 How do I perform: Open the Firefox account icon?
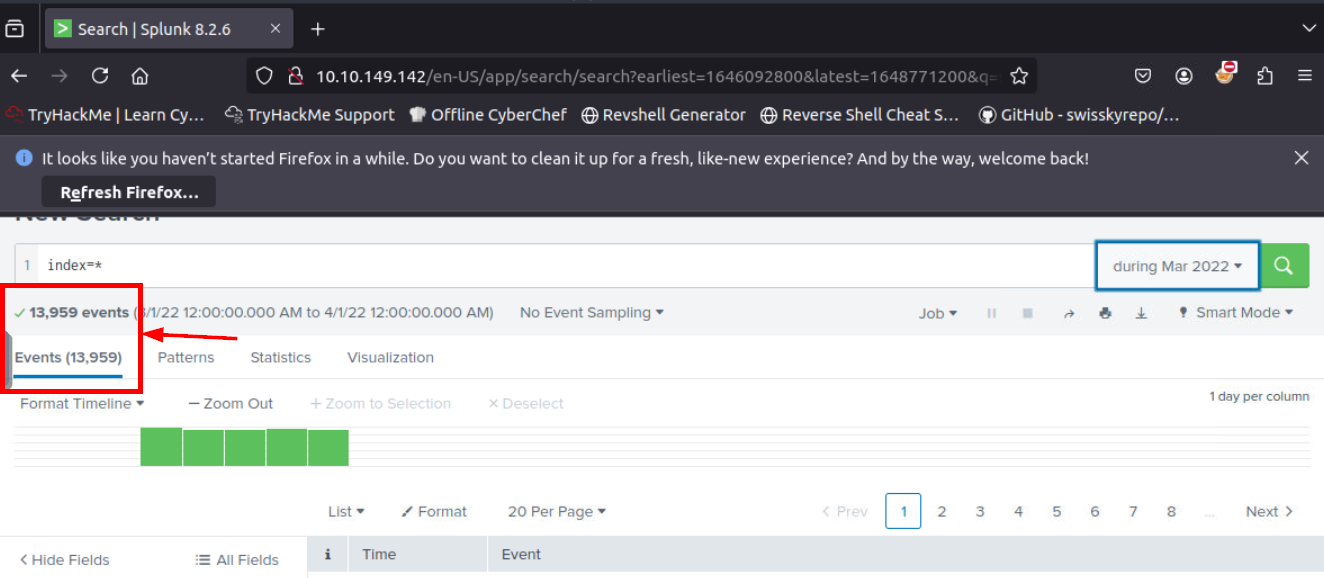[1184, 76]
